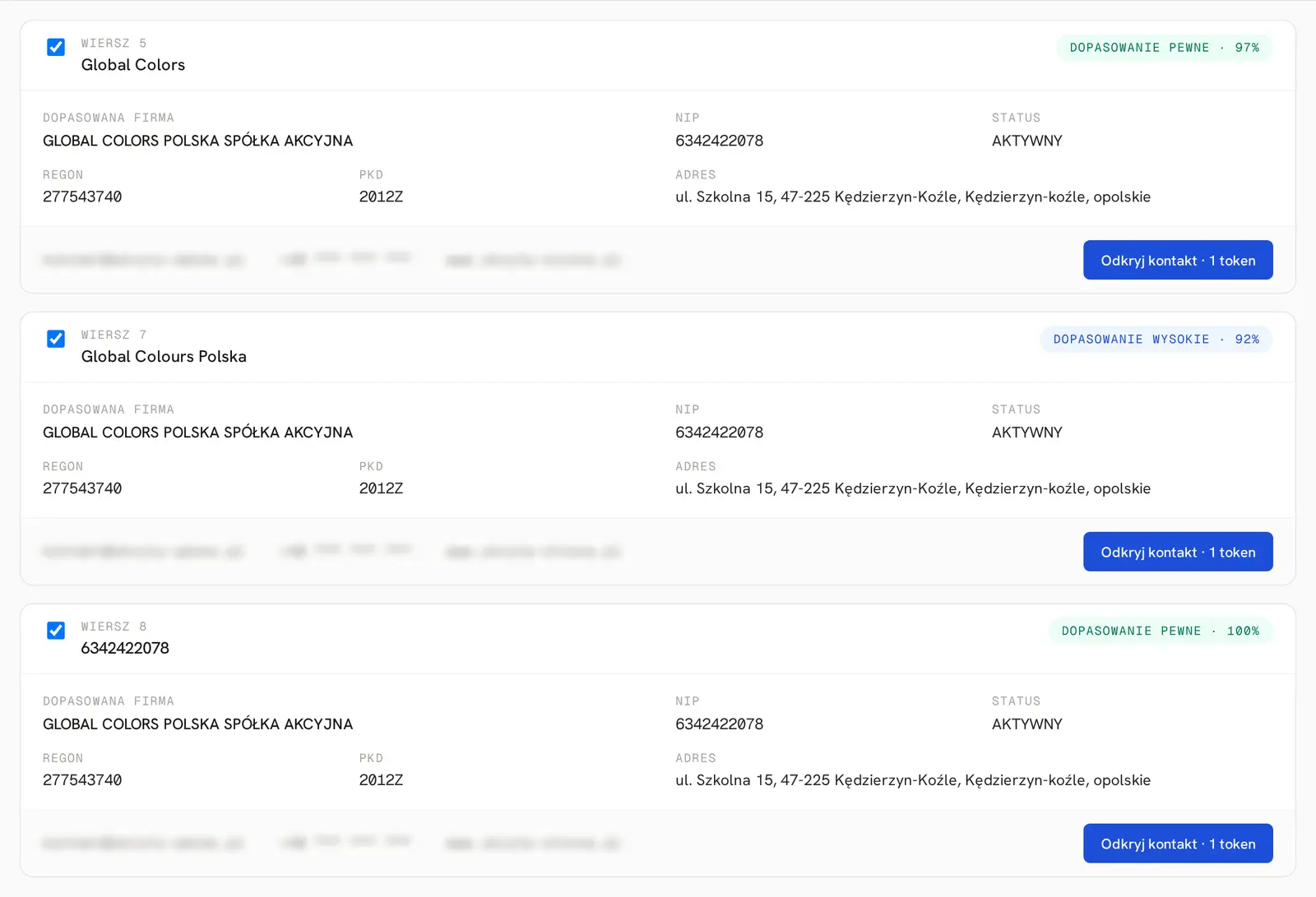Select the Global Colours Polska title

coord(164,357)
